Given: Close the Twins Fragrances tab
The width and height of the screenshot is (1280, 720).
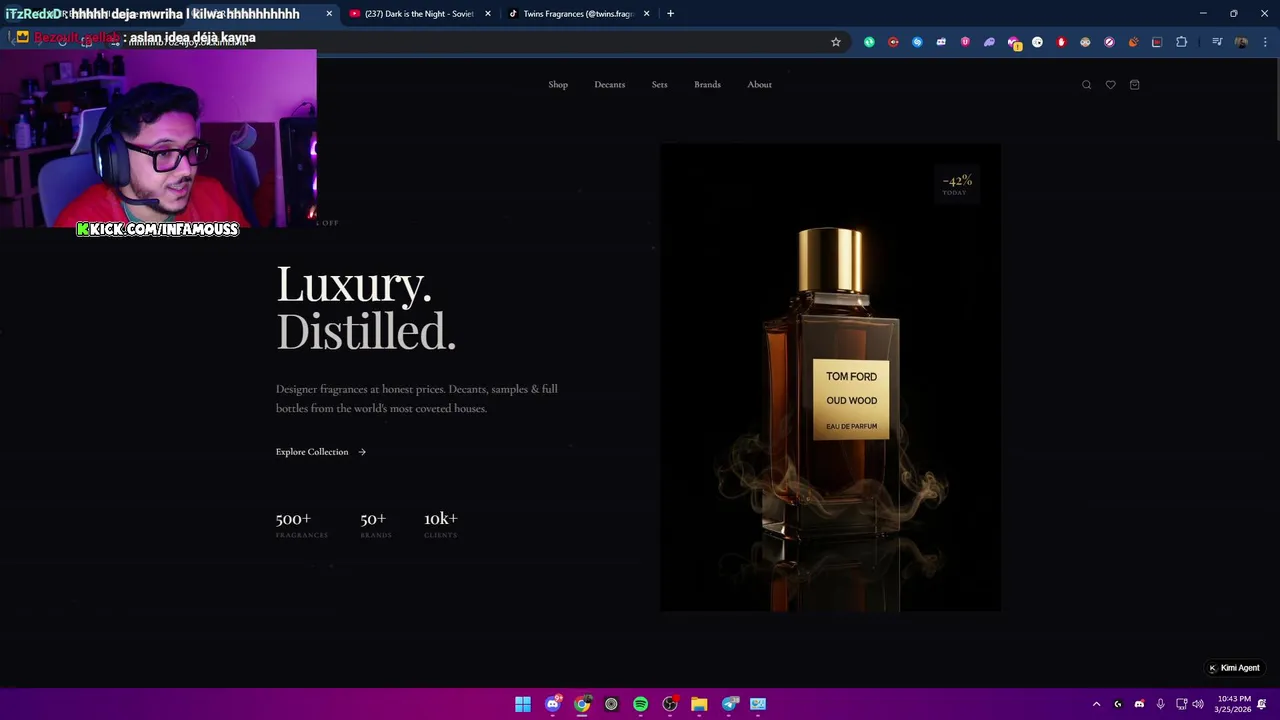Looking at the screenshot, I should click(x=646, y=14).
